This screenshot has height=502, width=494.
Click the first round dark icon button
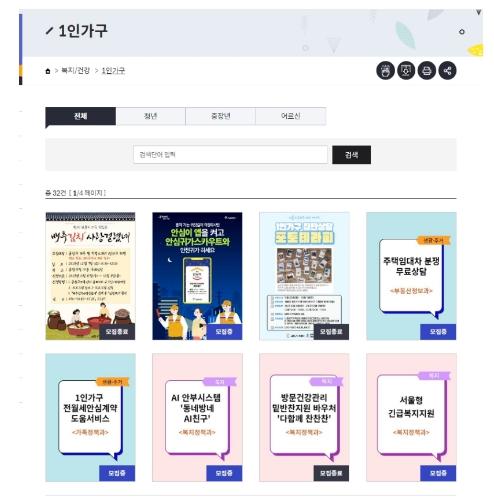(385, 71)
